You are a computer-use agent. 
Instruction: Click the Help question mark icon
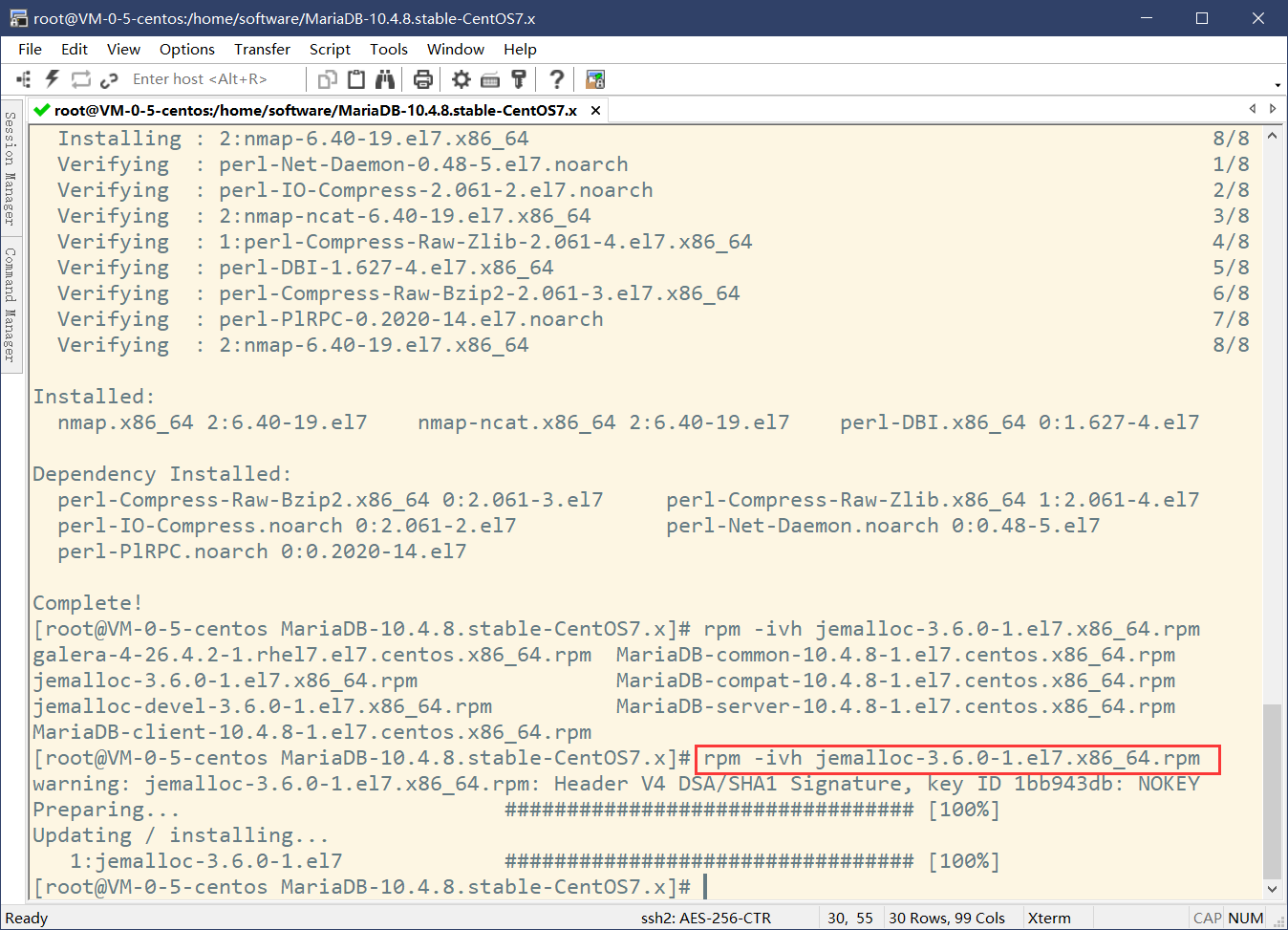(557, 79)
